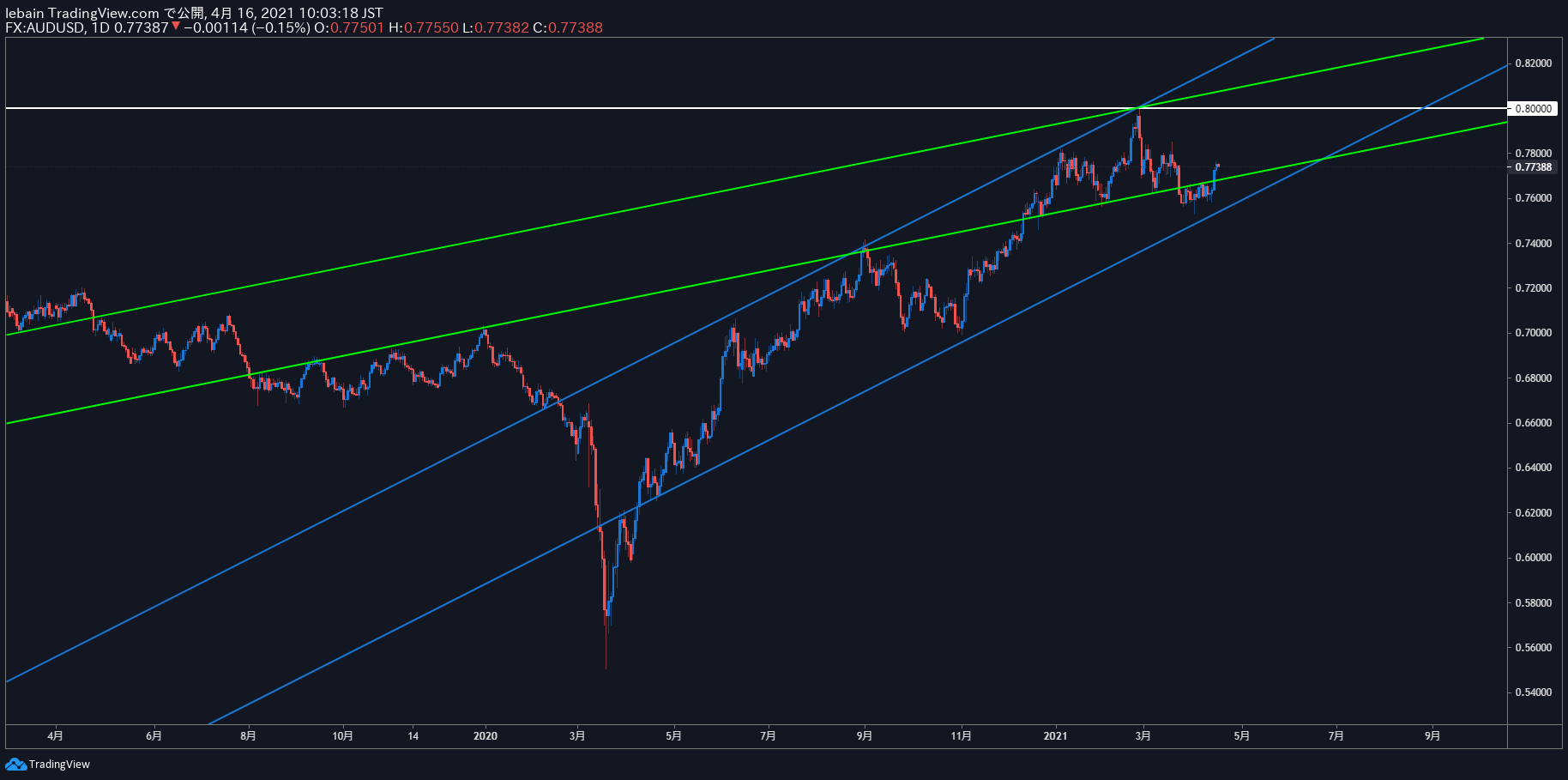This screenshot has height=780, width=1568.
Task: Click the 0.60000 price axis label
Action: click(1533, 558)
